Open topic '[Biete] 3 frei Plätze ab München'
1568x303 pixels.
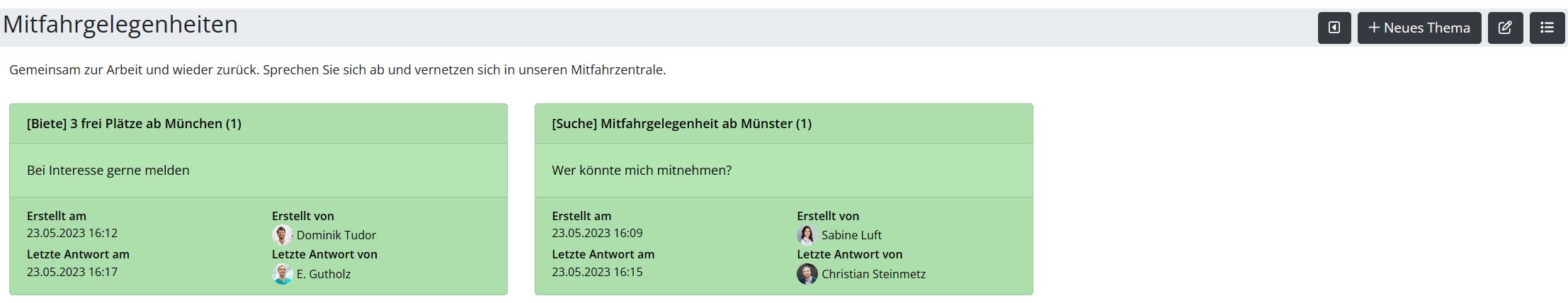(x=134, y=124)
